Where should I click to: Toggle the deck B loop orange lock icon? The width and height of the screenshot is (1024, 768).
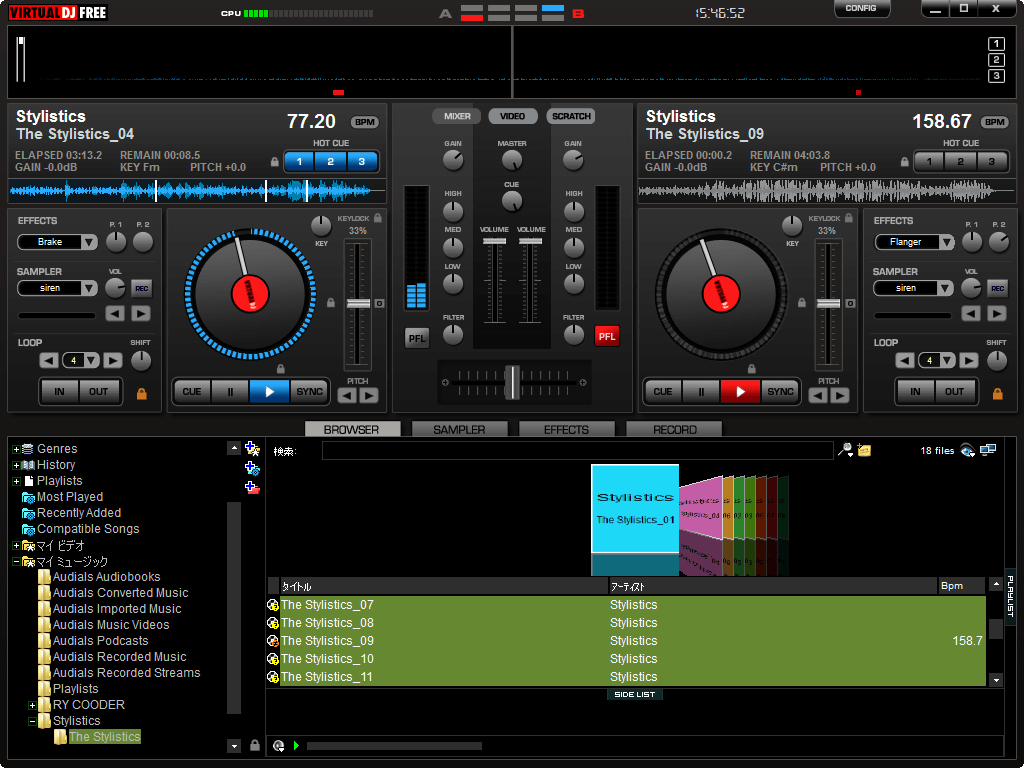(x=997, y=394)
